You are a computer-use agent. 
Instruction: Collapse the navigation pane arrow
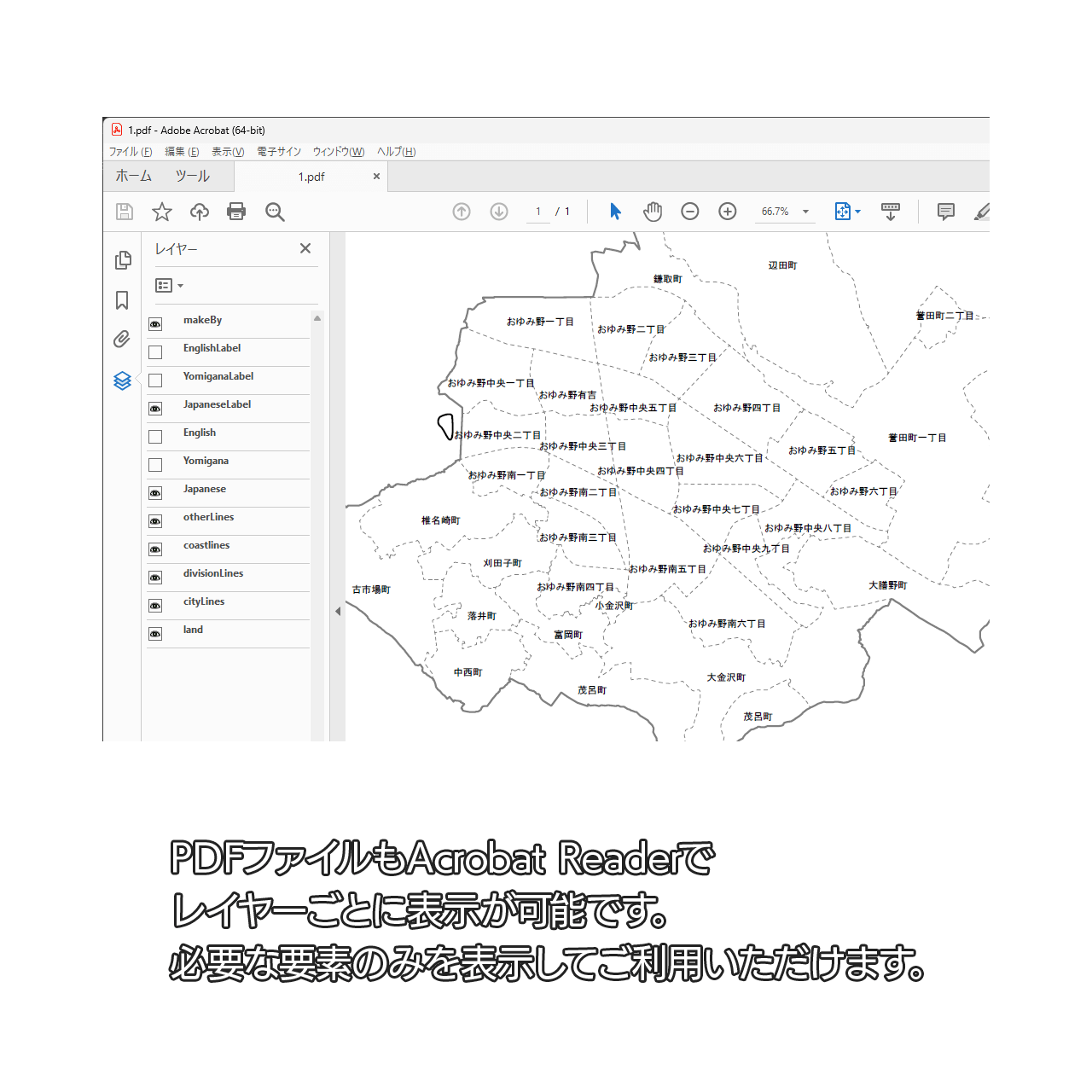point(338,611)
